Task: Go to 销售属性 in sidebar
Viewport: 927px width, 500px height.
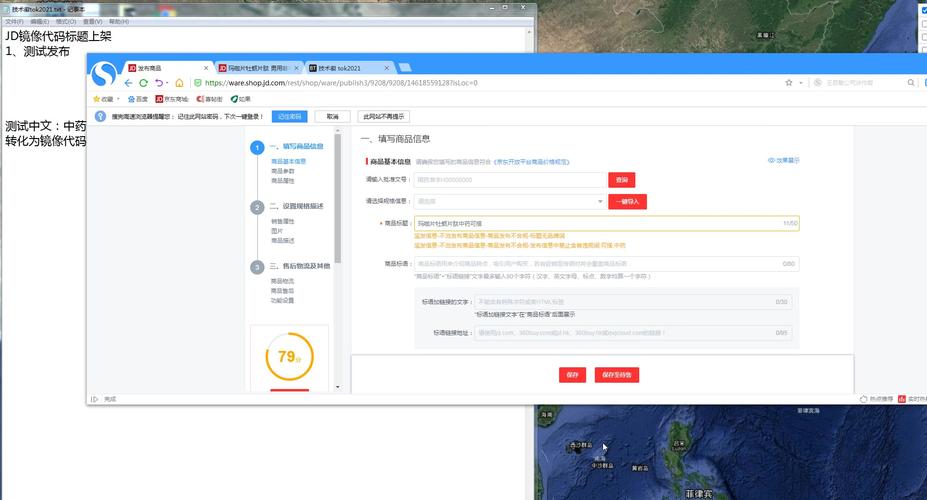Action: [x=283, y=221]
